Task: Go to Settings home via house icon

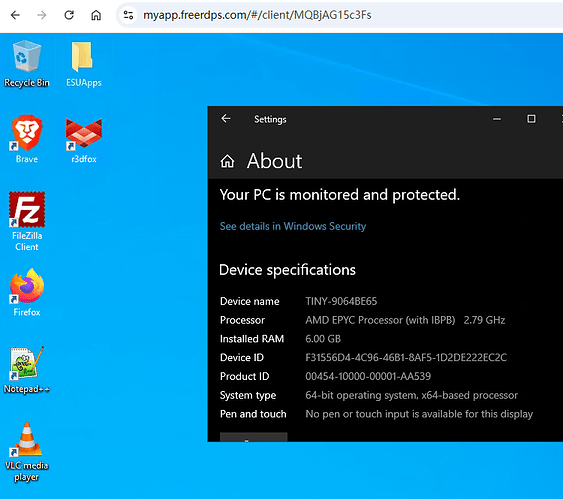Action: [227, 161]
